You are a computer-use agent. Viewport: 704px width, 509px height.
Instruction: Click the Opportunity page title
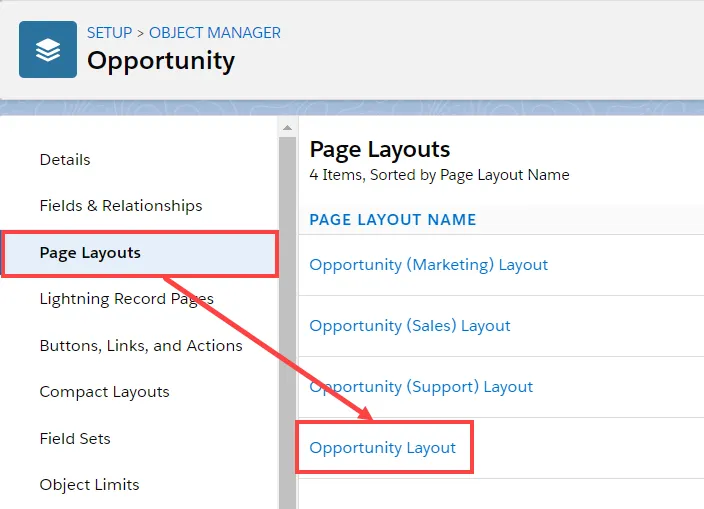[161, 61]
